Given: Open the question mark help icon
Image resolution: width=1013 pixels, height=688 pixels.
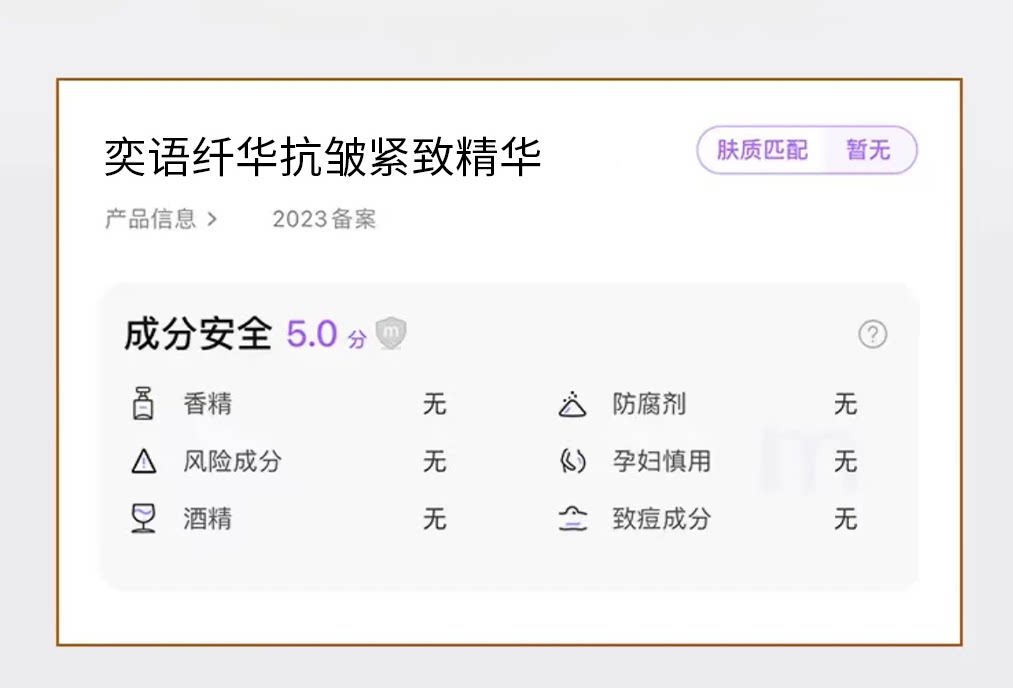Looking at the screenshot, I should pos(873,335).
